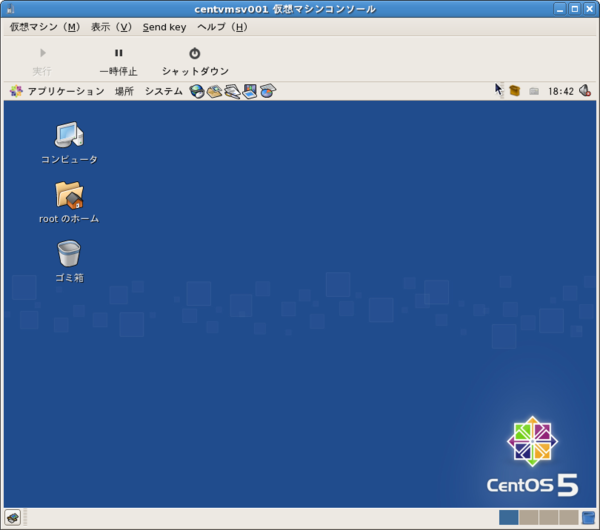This screenshot has height=530, width=600.
Task: Select the root のホーム folder icon
Action: click(69, 202)
